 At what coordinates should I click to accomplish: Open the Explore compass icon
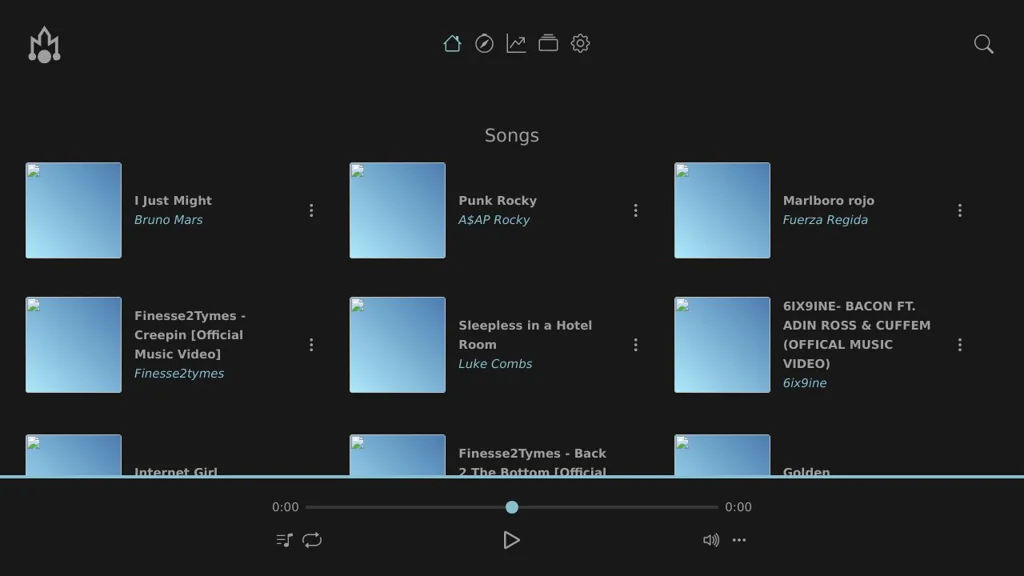pyautogui.click(x=484, y=44)
